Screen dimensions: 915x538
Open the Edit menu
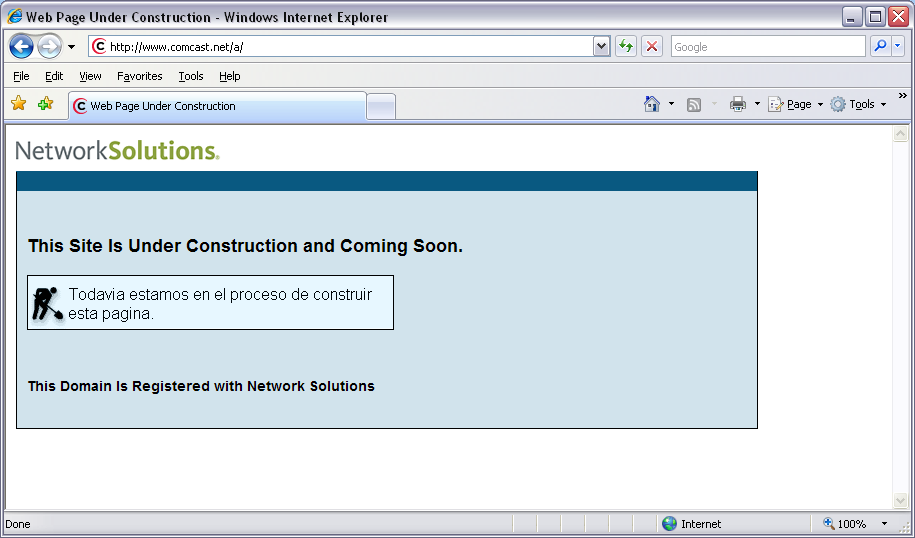(54, 76)
